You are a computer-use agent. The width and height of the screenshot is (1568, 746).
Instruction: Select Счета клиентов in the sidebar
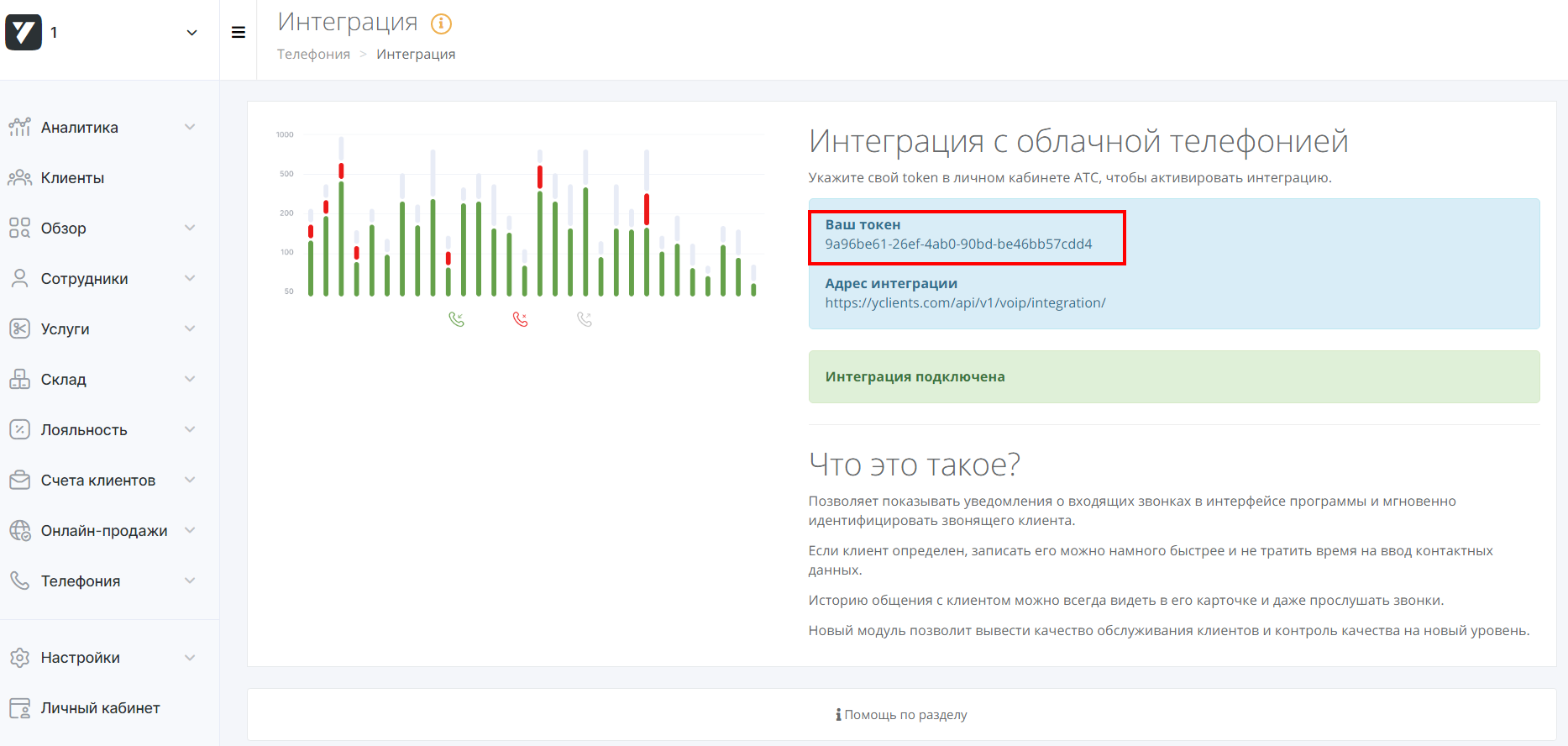[98, 481]
